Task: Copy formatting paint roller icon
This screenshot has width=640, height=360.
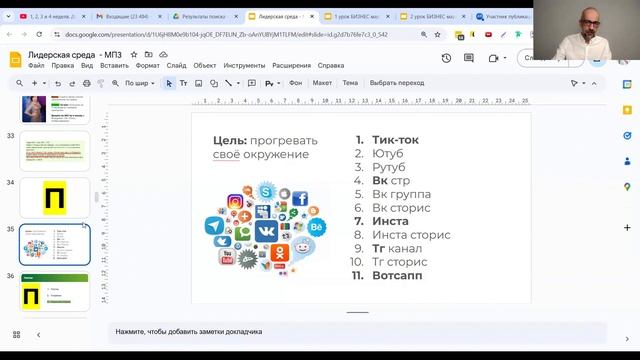Action: click(x=100, y=83)
